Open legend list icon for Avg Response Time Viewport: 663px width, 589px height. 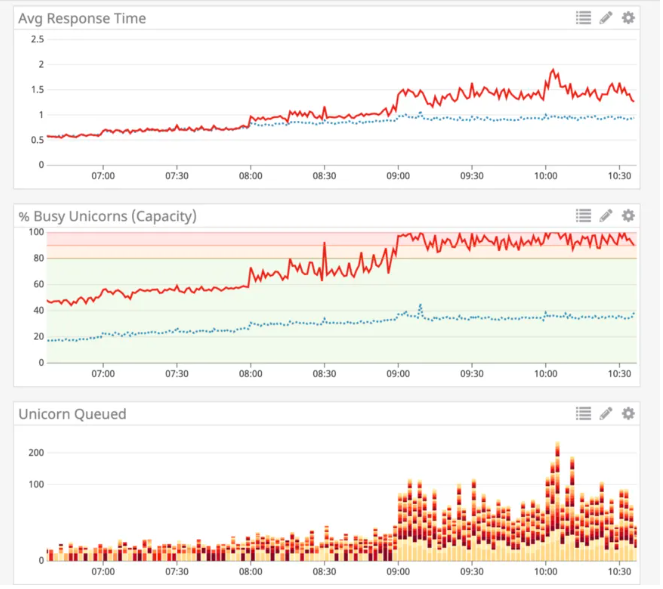[584, 18]
